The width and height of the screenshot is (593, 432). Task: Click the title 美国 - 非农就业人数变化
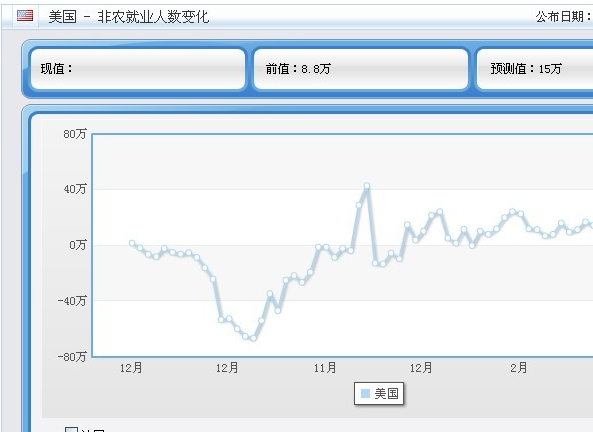129,17
